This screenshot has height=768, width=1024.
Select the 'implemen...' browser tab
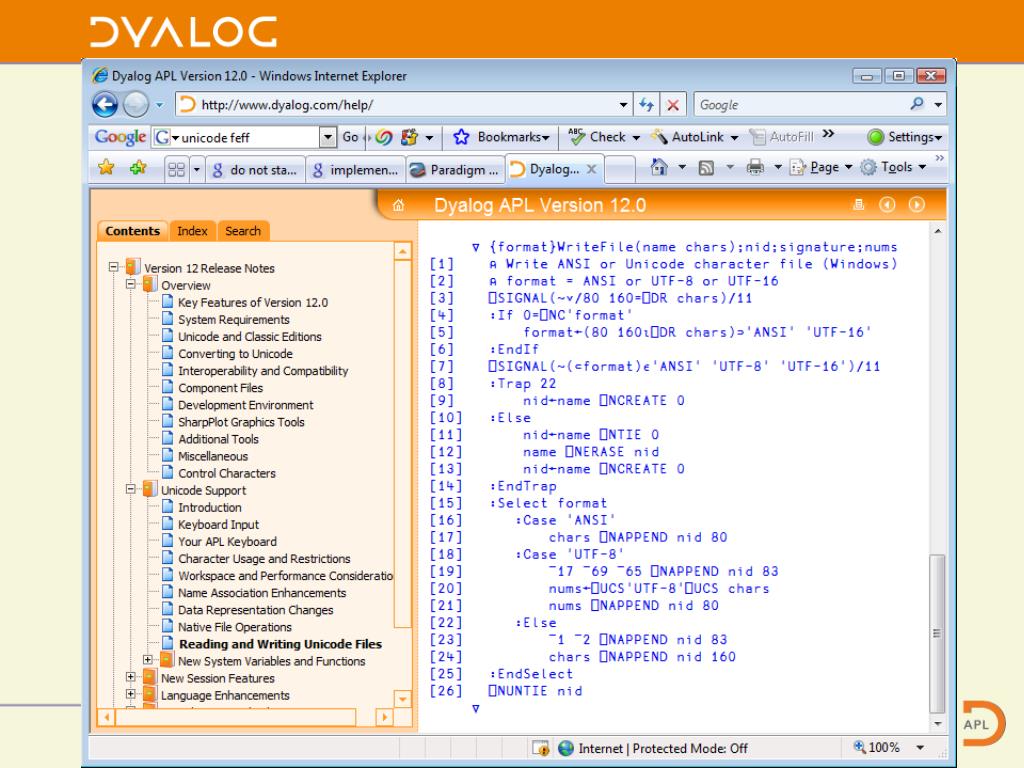pyautogui.click(x=356, y=170)
